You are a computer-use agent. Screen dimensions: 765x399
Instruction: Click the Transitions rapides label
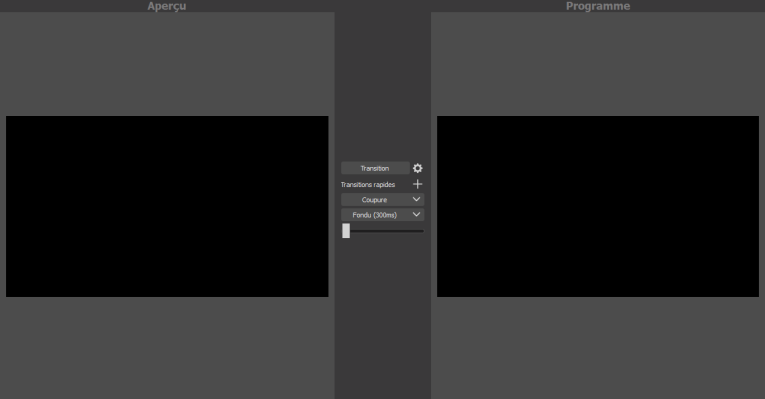[x=368, y=184]
